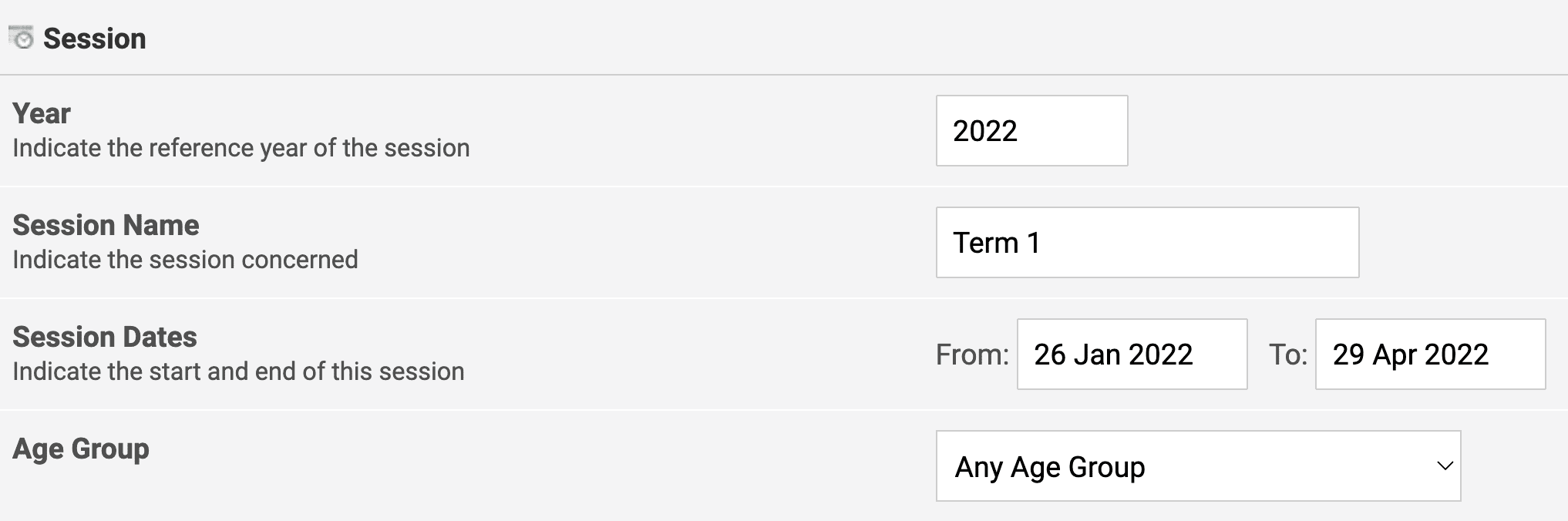Click the 'From:' label
Image resolution: width=1568 pixels, height=521 pixels.
coord(972,355)
